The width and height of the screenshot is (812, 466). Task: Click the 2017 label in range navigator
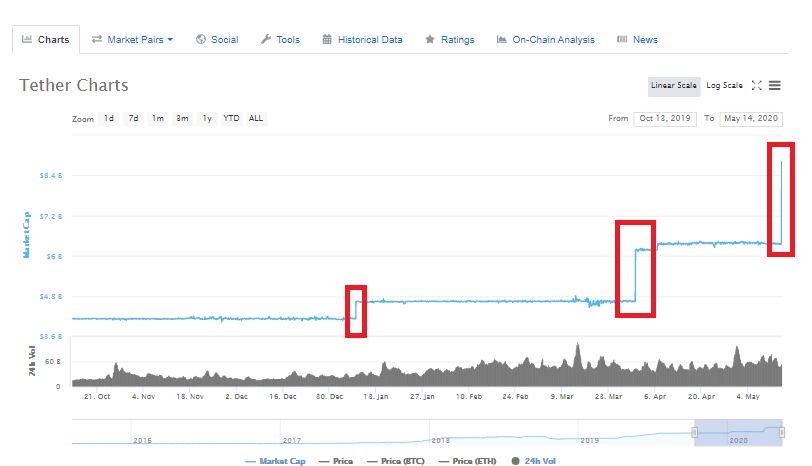[292, 441]
